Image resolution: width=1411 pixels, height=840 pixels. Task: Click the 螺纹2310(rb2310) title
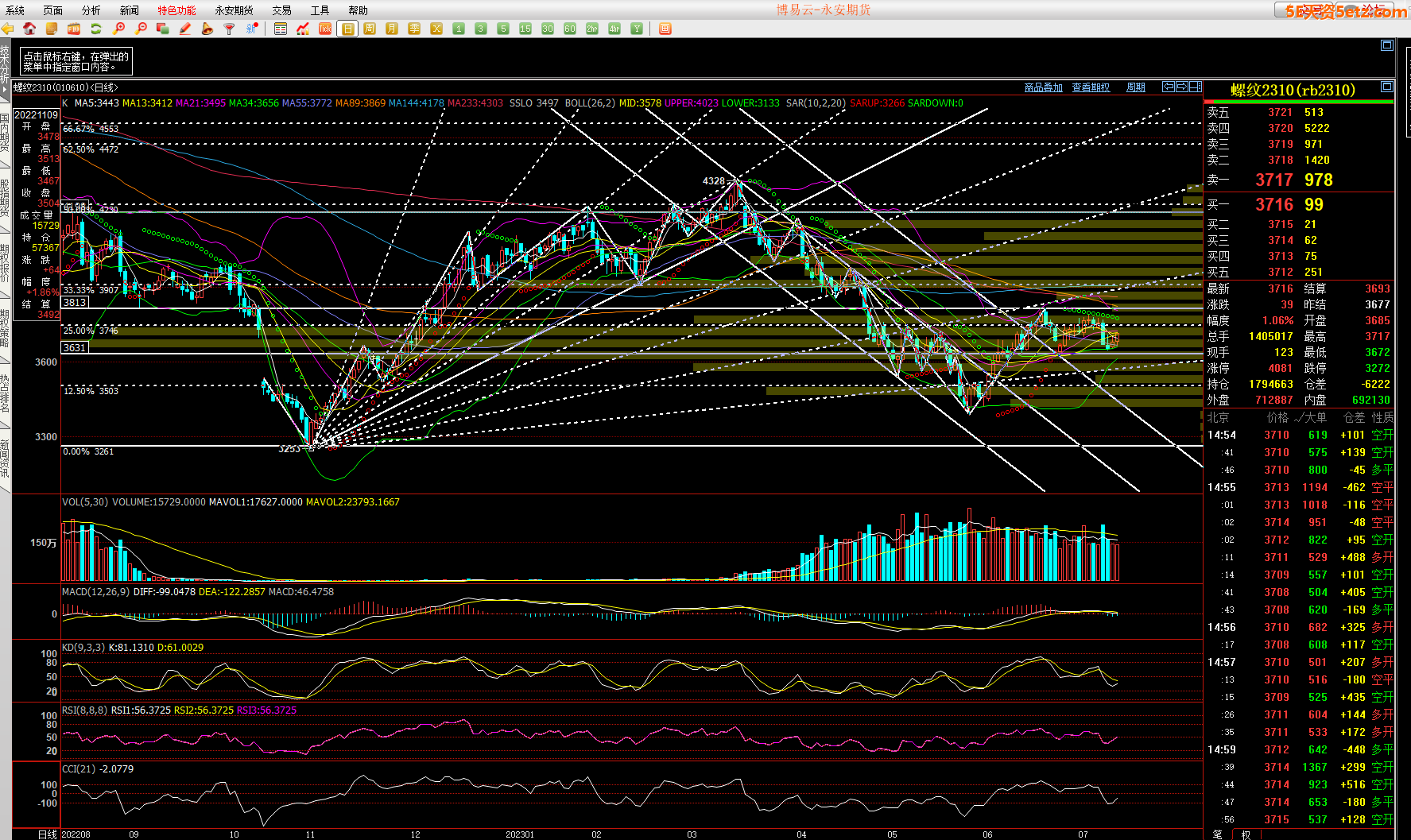click(1293, 90)
